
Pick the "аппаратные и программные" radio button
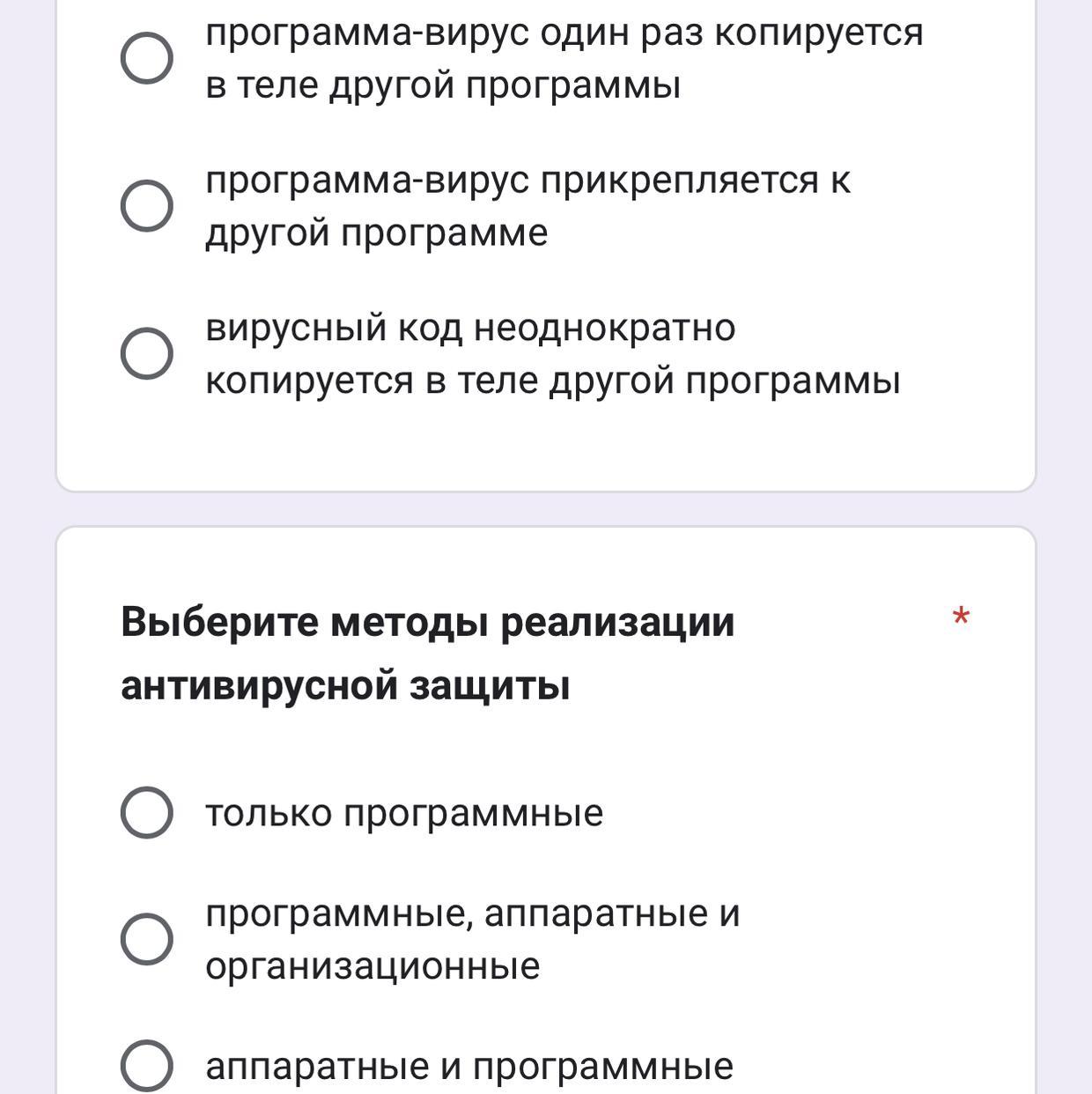pos(146,1065)
